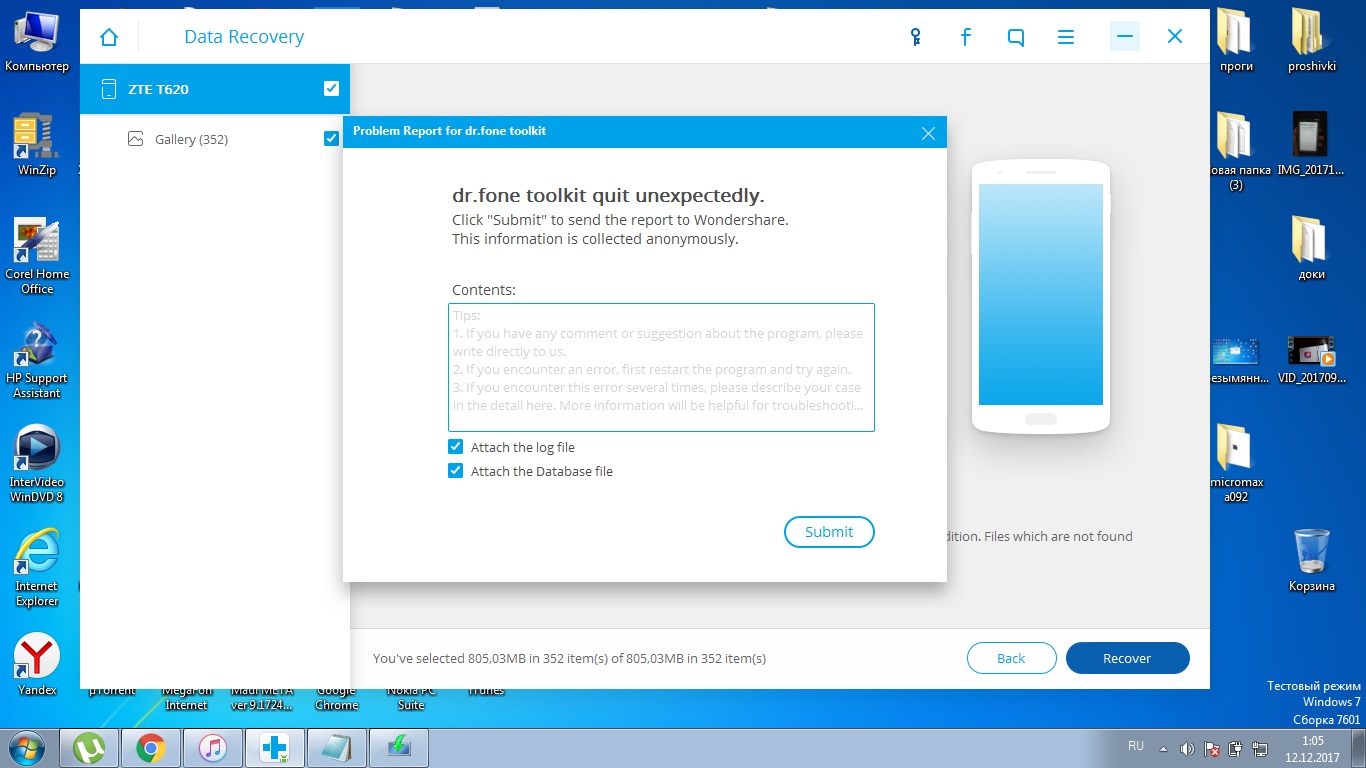Select the HP Support Assistant shortcut
This screenshot has width=1366, height=768.
coord(37,360)
